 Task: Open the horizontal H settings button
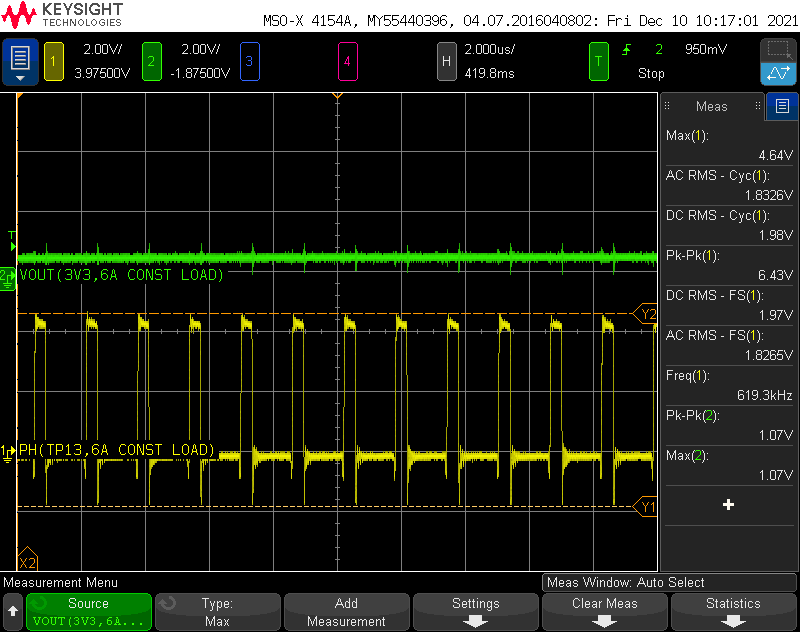[446, 62]
